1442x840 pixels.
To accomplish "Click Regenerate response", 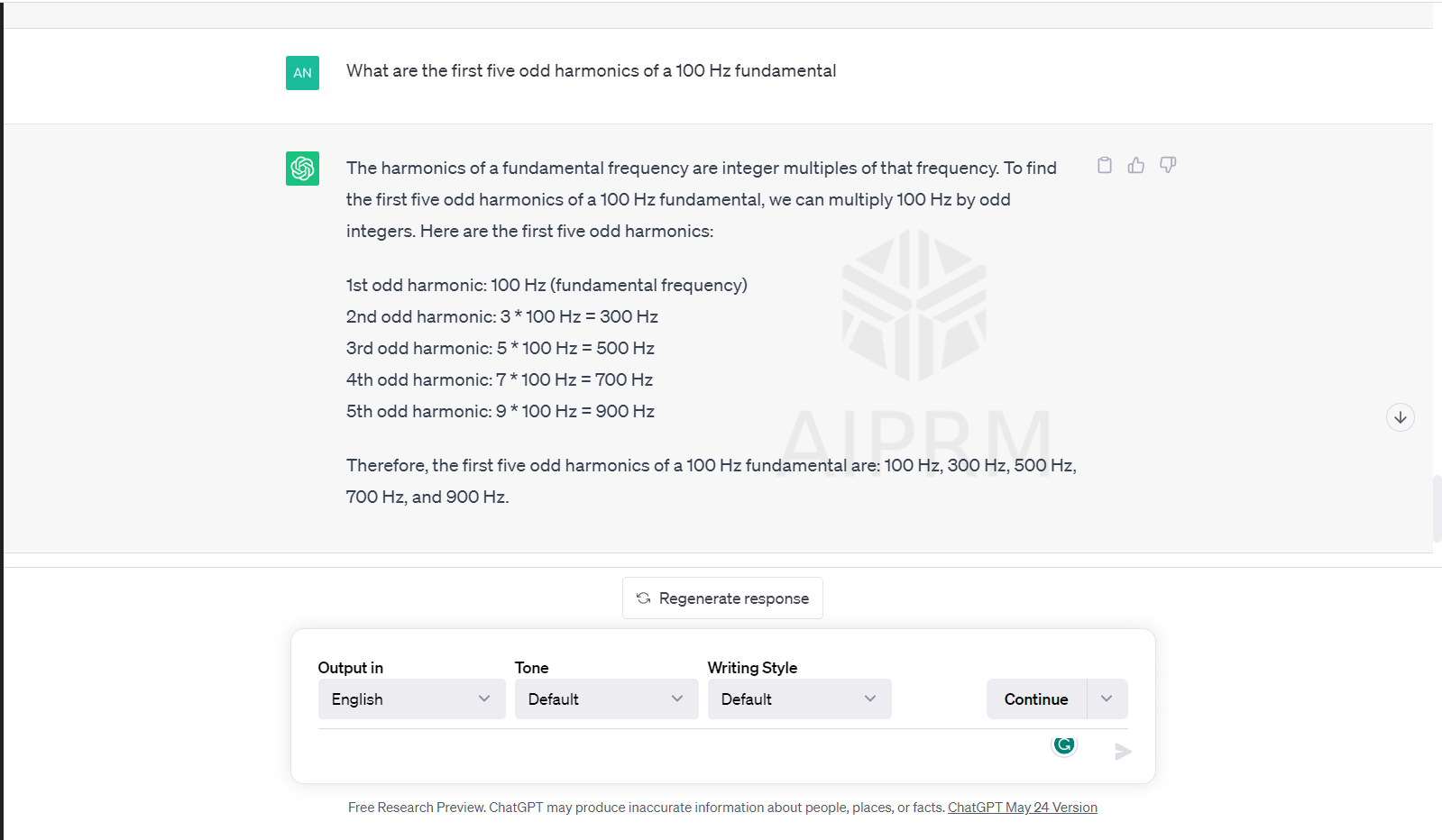I will tap(722, 598).
